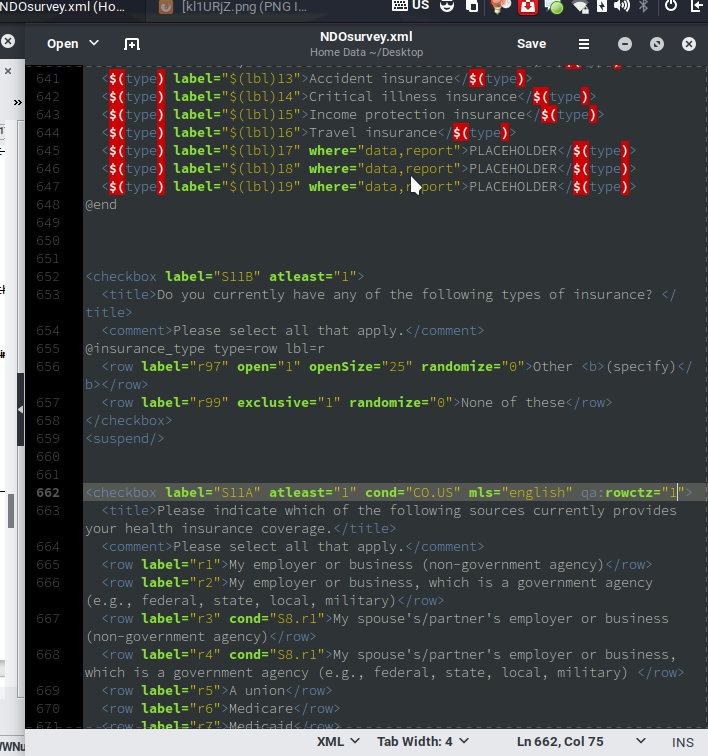
Task: Click the power button tray icon
Action: (671, 6)
